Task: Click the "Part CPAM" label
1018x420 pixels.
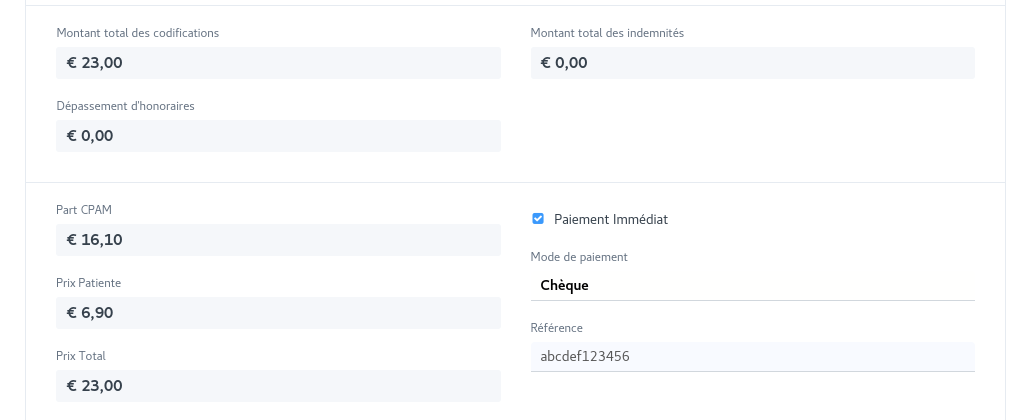Action: pyautogui.click(x=84, y=210)
